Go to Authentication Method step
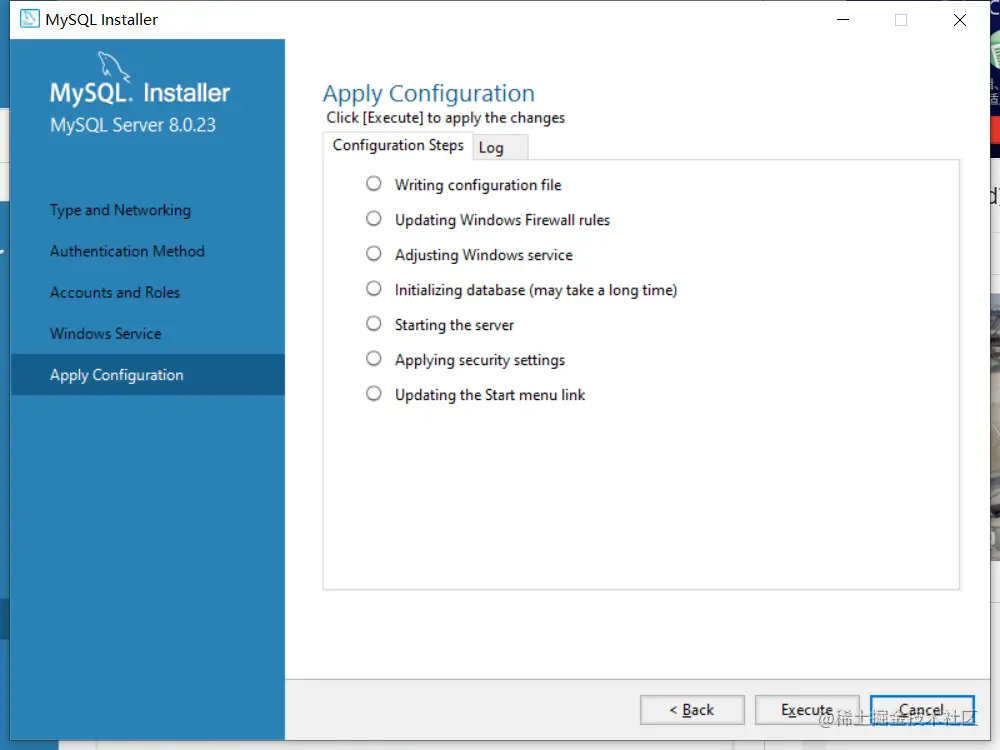 [128, 251]
